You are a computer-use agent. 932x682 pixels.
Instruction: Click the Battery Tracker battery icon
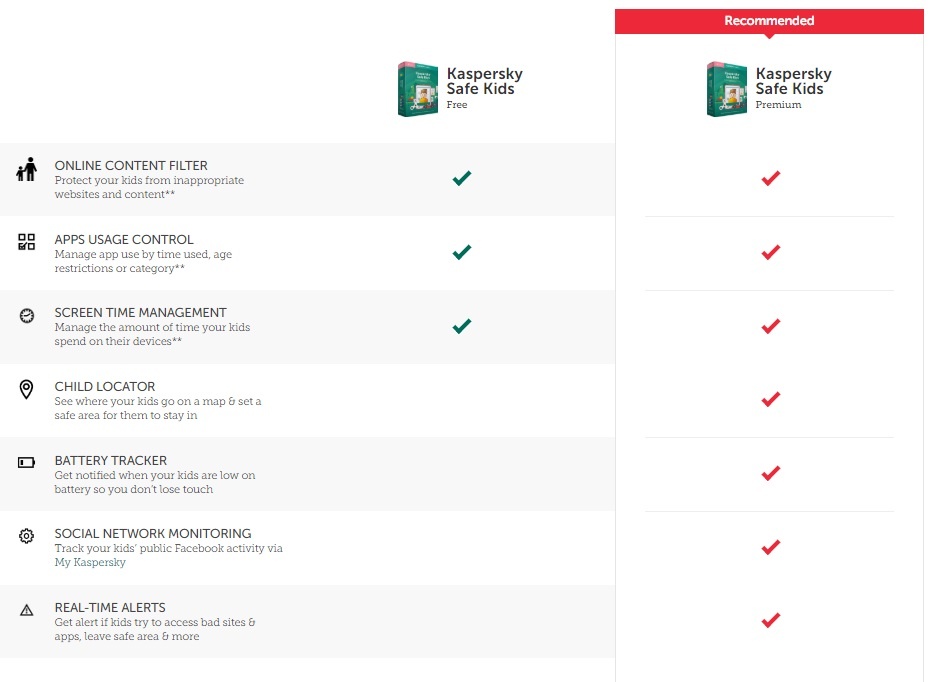point(27,463)
